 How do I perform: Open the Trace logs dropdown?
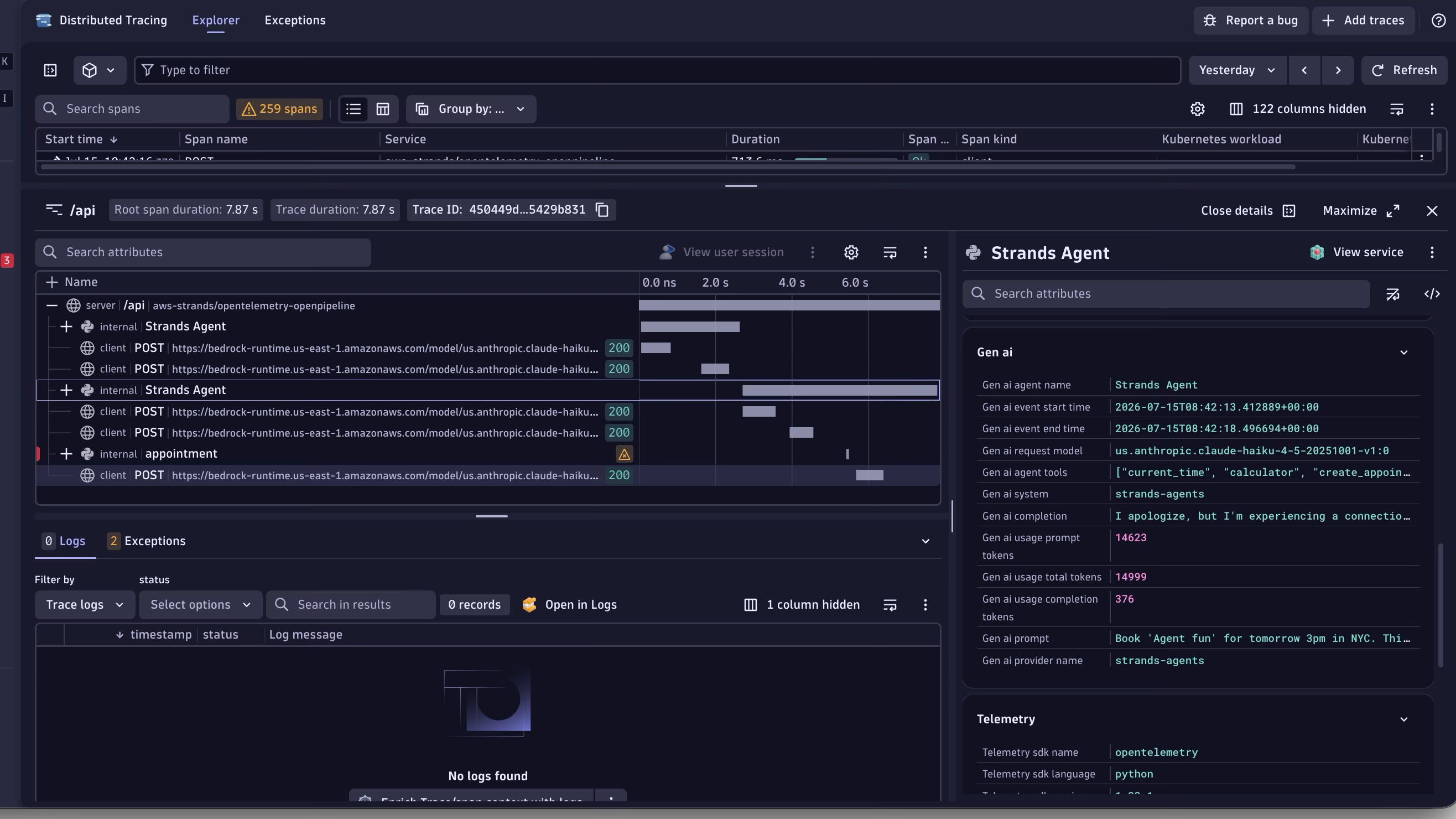(85, 605)
